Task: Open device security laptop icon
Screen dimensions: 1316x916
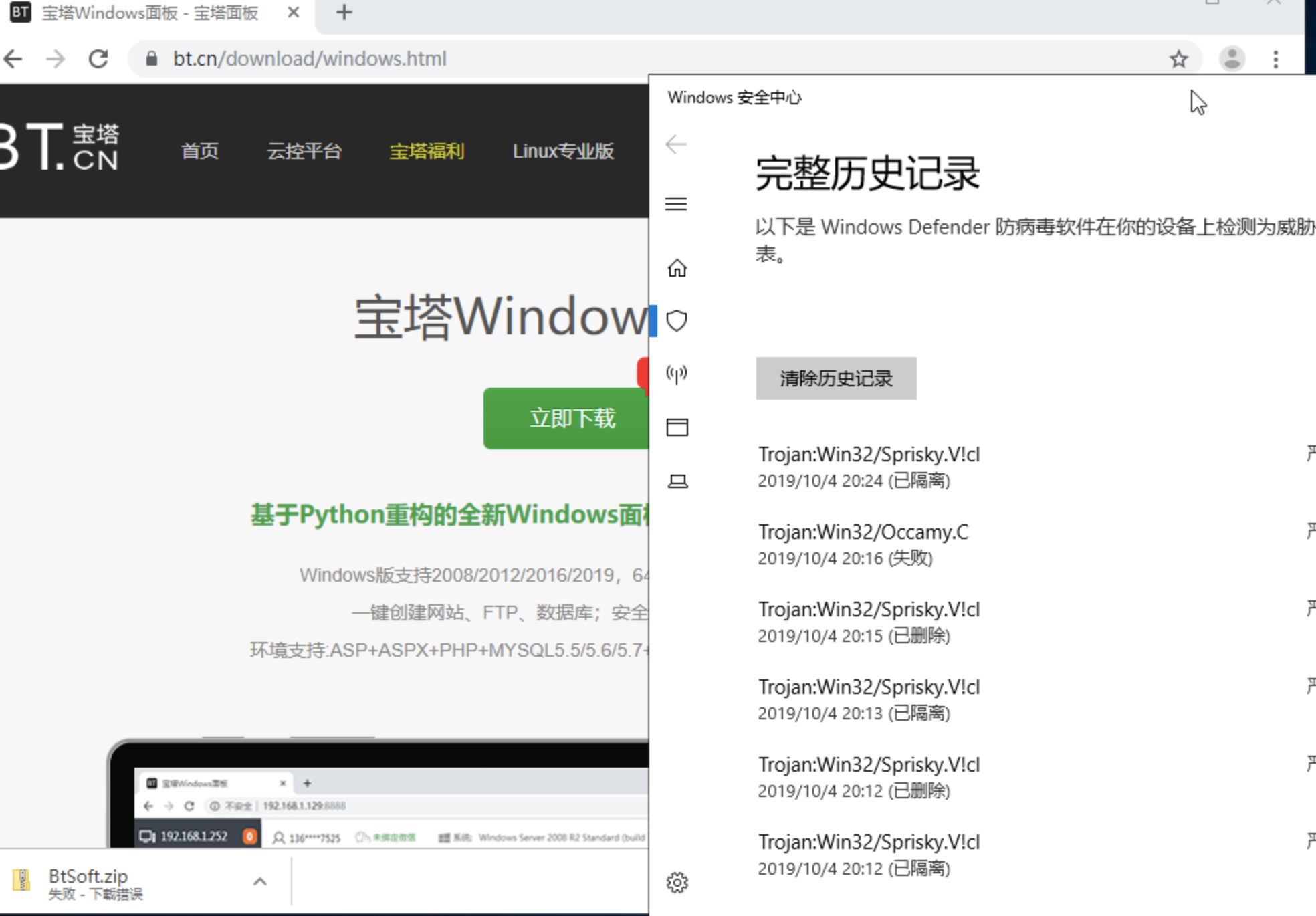Action: 677,481
